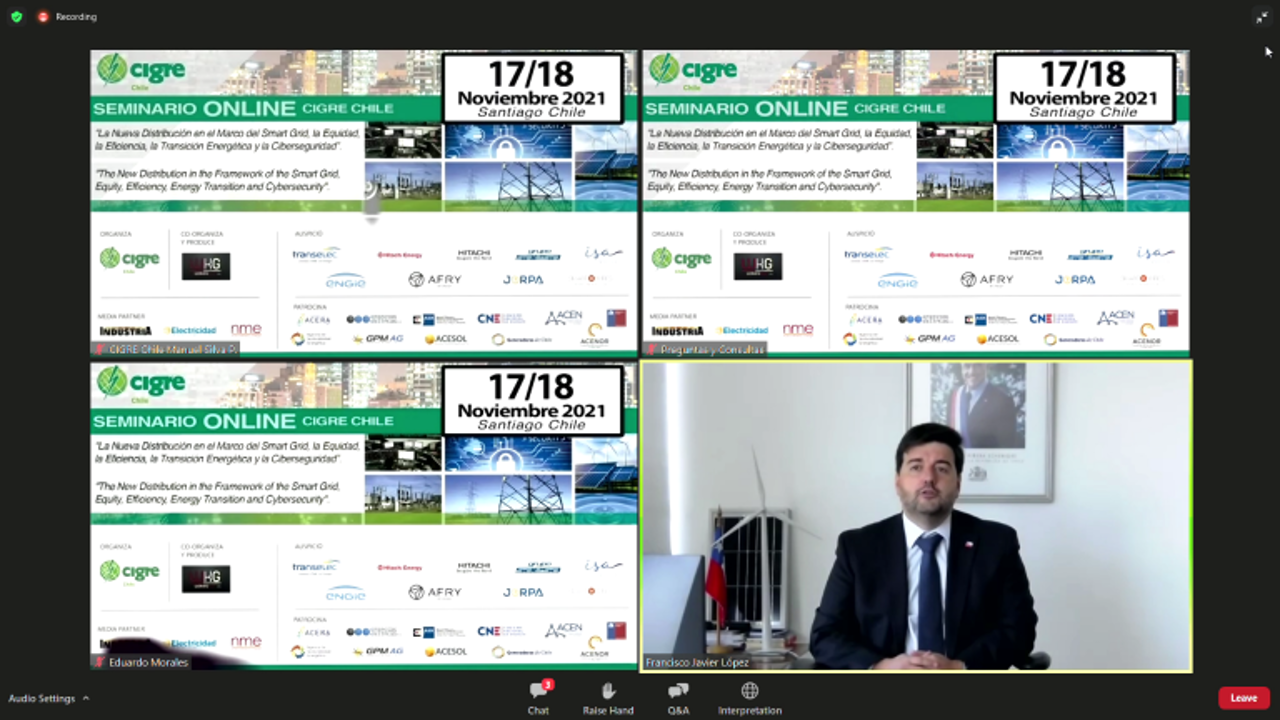Open the Q&A panel icon
Screen dimensions: 1280x720
[678, 690]
